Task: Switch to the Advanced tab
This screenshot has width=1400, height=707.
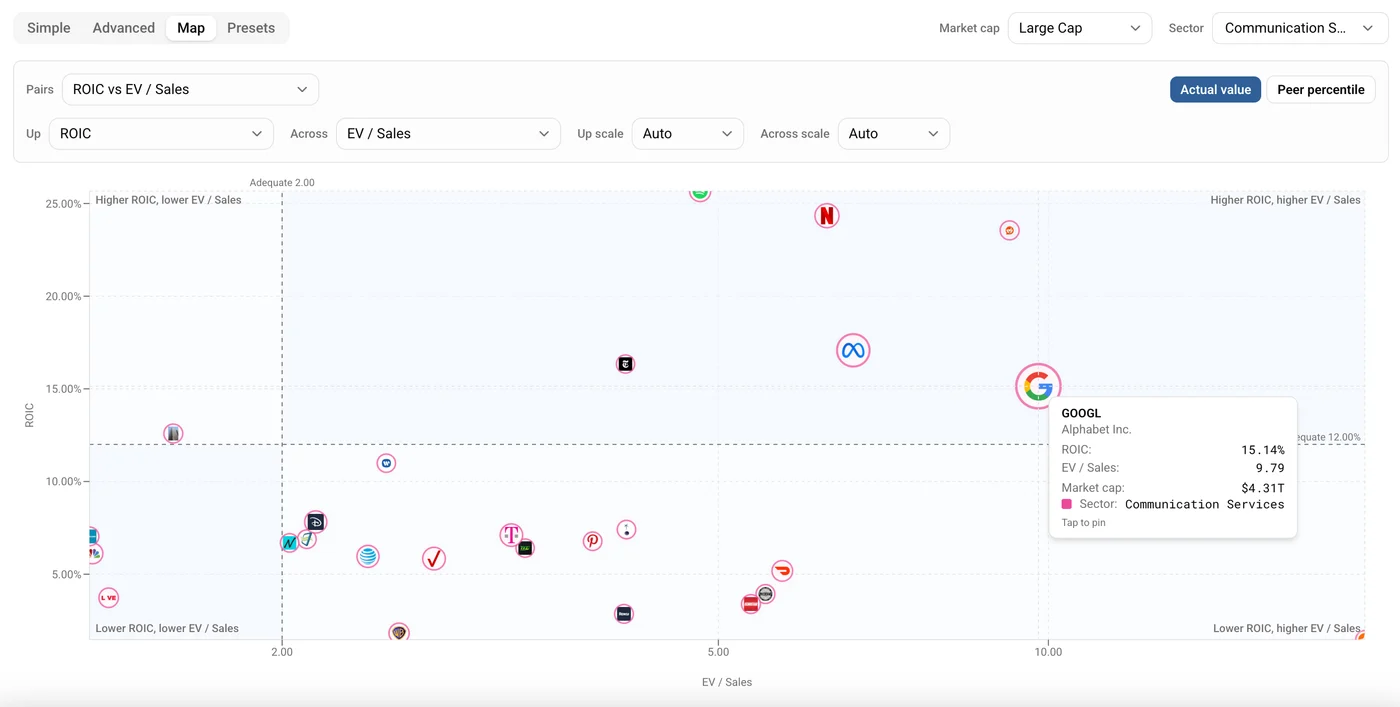Action: pyautogui.click(x=124, y=28)
